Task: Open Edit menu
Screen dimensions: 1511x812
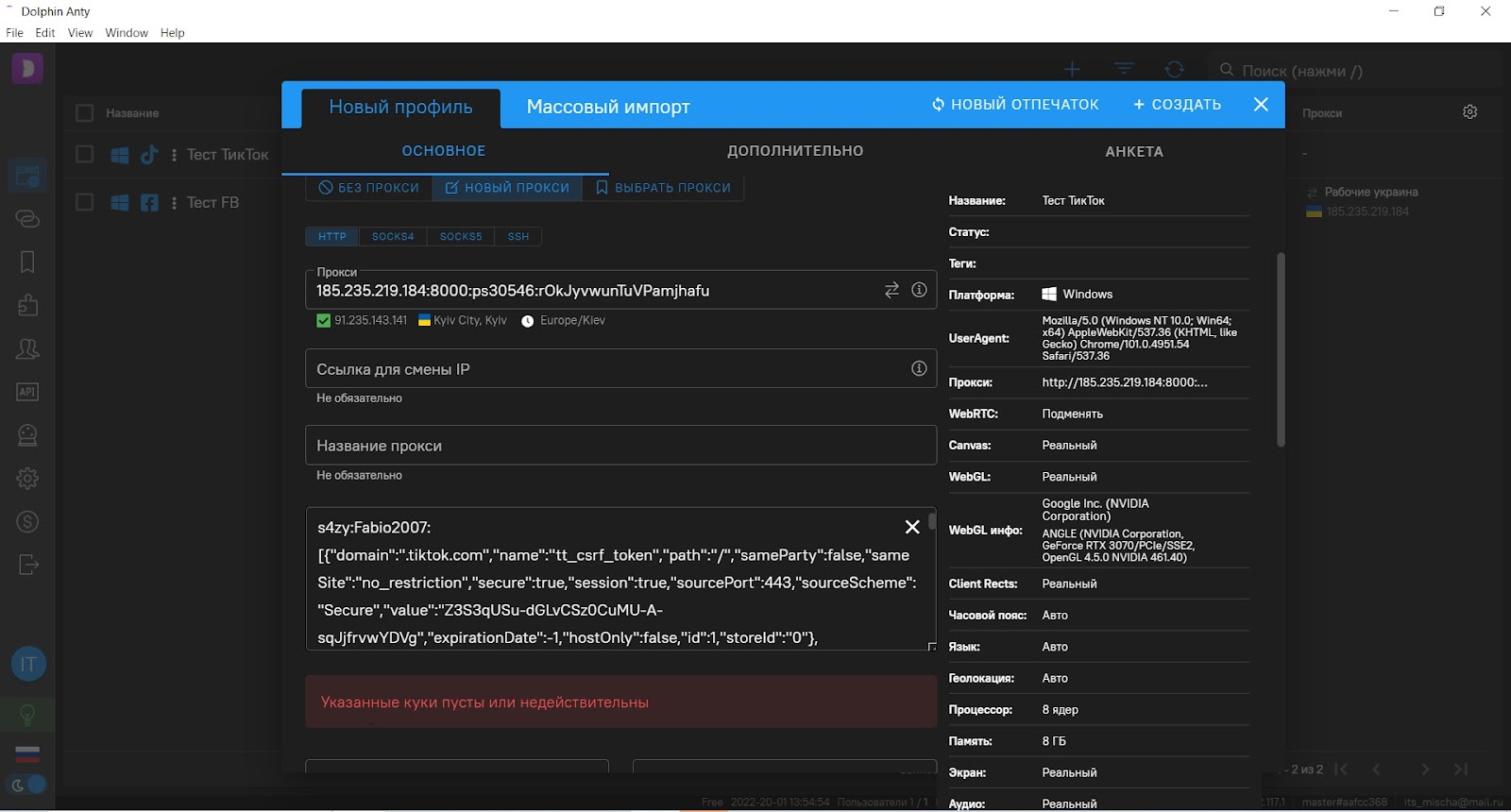Action: (x=45, y=33)
